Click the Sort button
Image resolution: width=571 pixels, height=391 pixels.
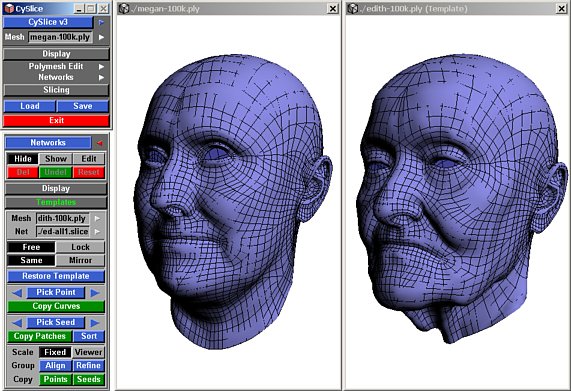[x=89, y=336]
